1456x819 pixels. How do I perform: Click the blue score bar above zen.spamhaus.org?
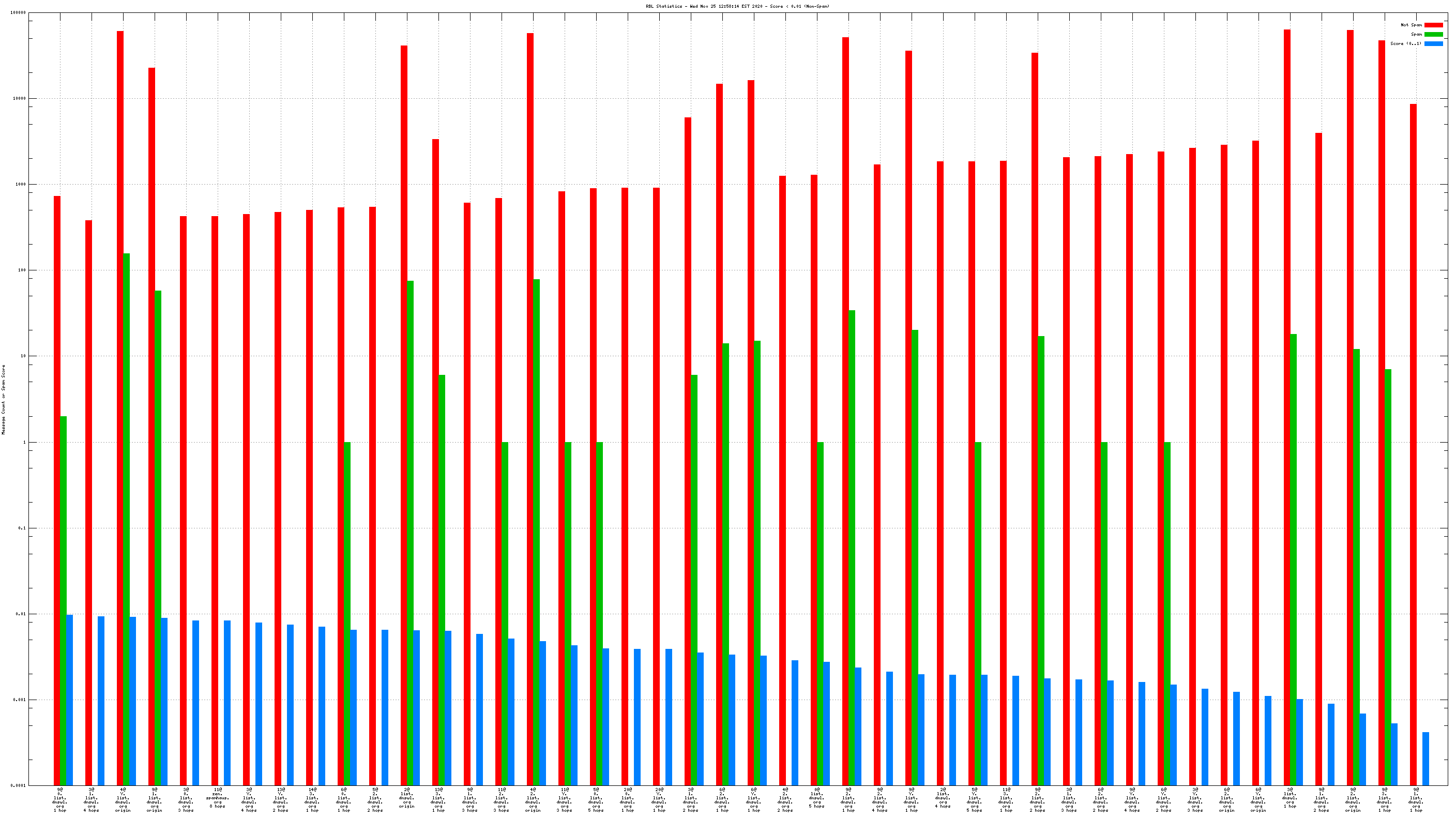[227, 703]
